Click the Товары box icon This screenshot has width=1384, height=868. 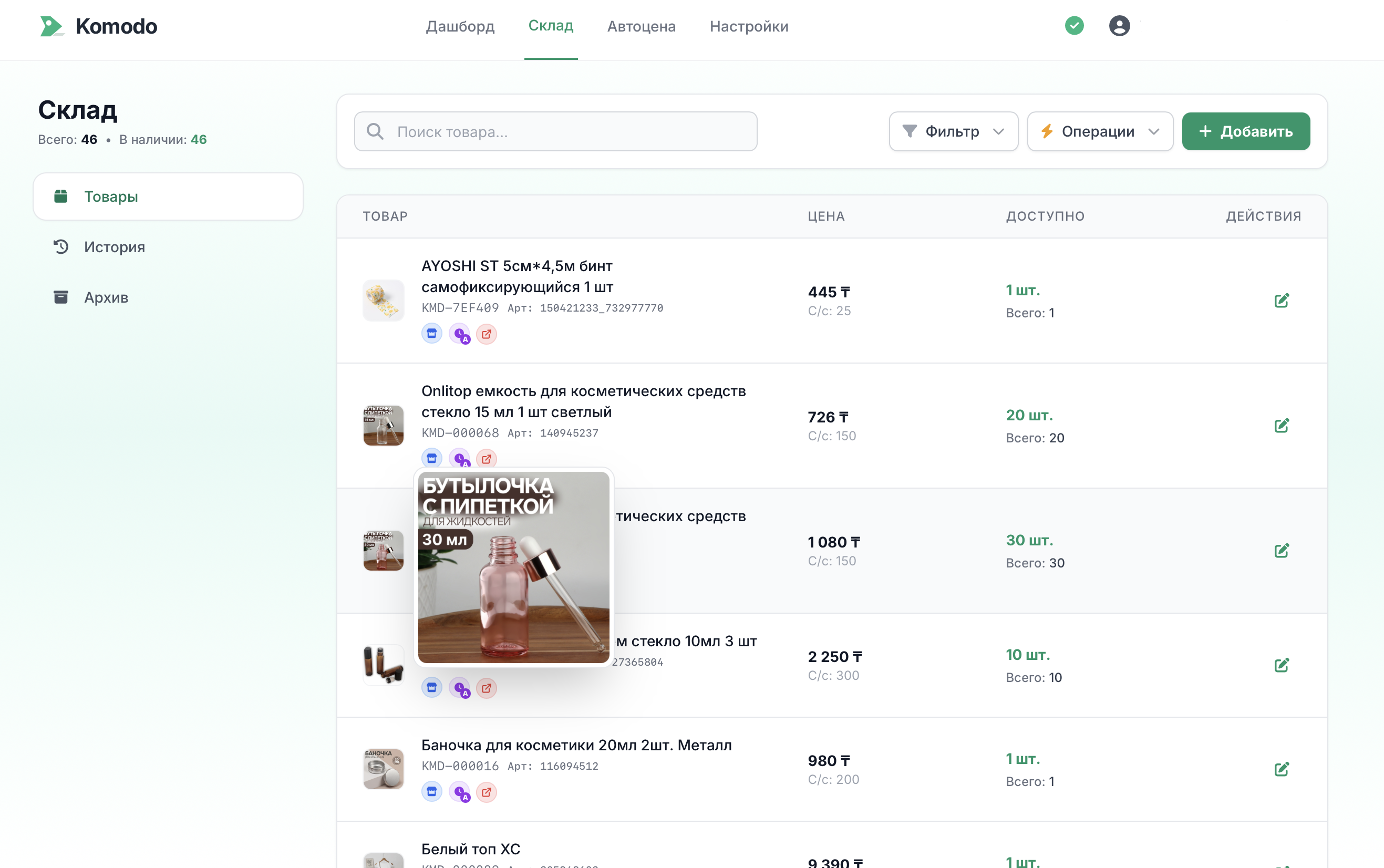61,197
